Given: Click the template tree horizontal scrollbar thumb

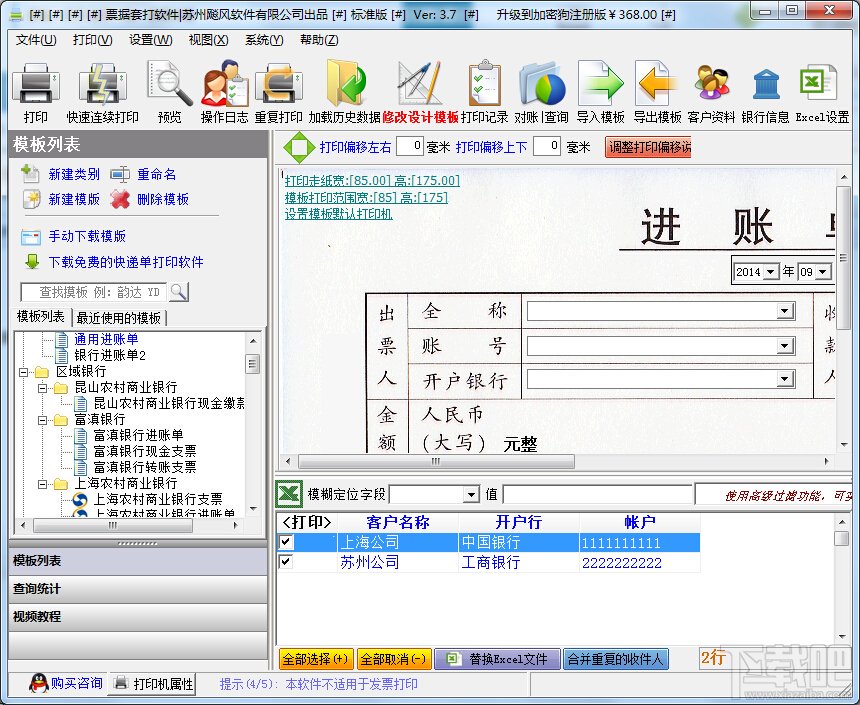Looking at the screenshot, I should 112,525.
